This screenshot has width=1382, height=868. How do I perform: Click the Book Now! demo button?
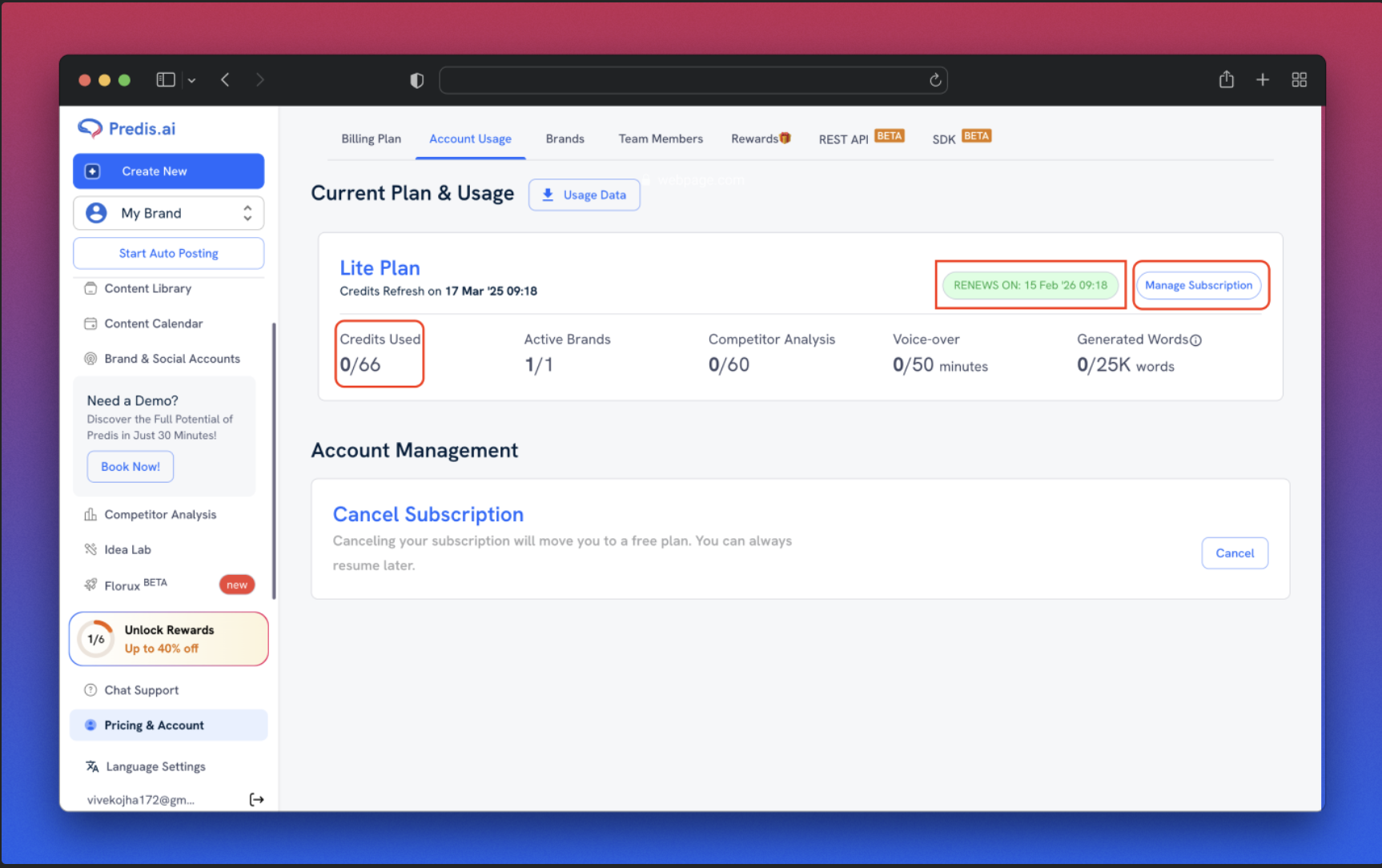coord(131,467)
